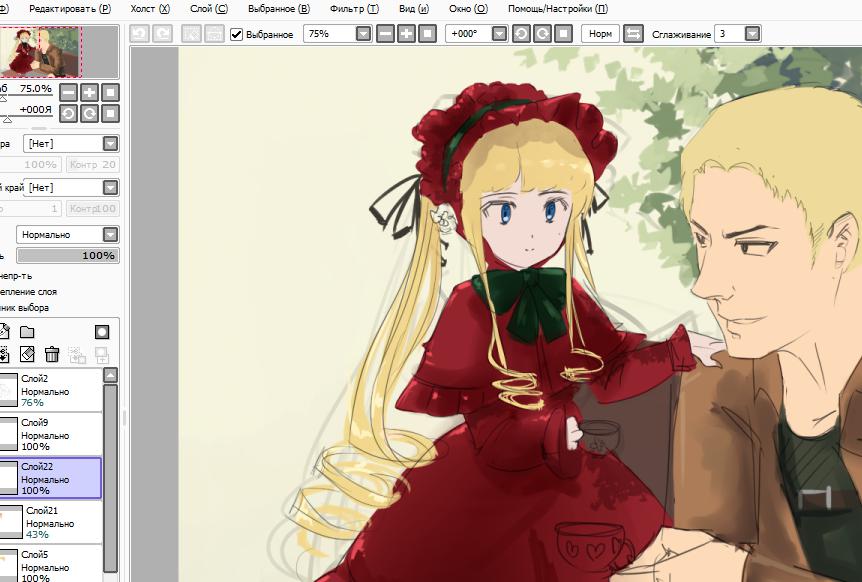Open the Помощь/Настройки menu

[558, 9]
